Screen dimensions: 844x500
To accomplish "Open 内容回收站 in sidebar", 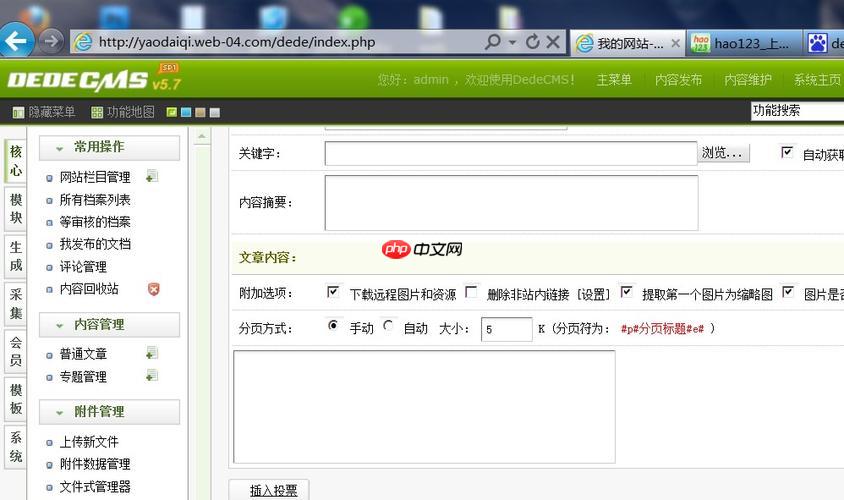I will [89, 288].
